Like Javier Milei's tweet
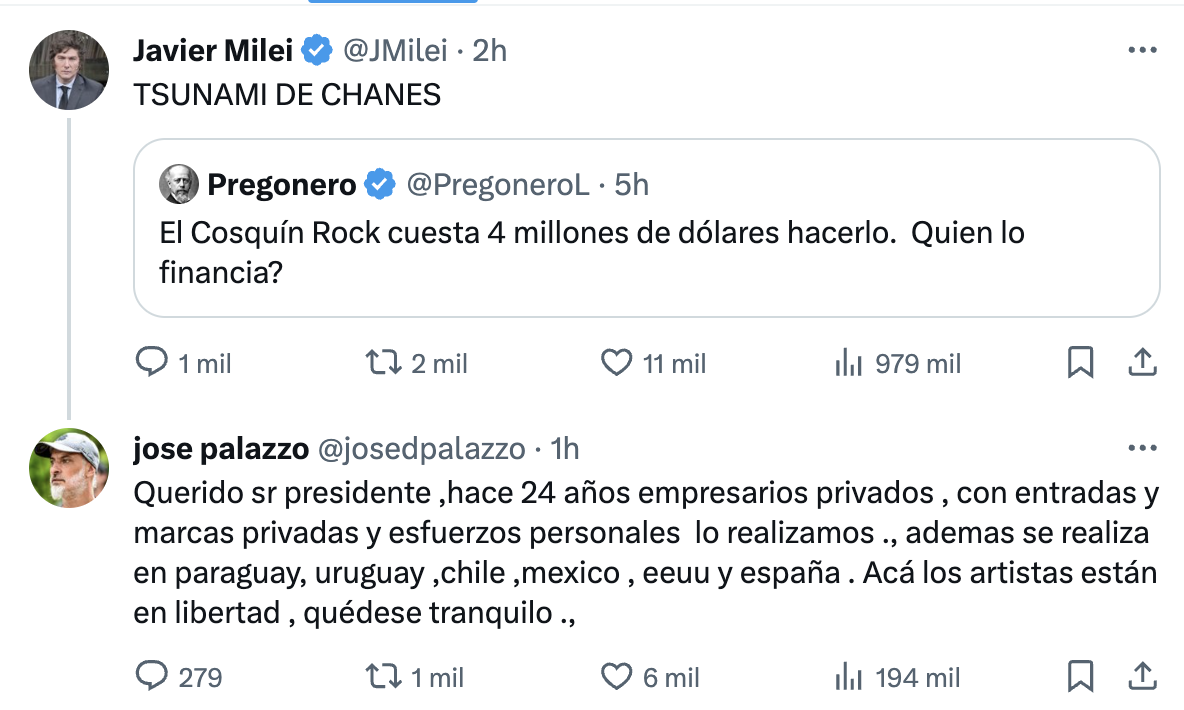Screen dimensions: 1184x710 tap(617, 363)
